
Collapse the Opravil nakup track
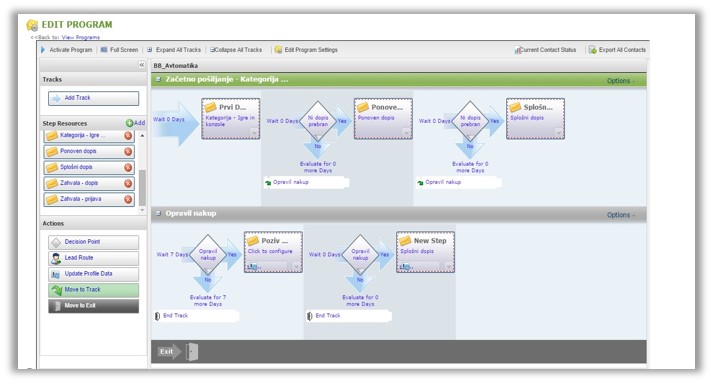(x=158, y=213)
